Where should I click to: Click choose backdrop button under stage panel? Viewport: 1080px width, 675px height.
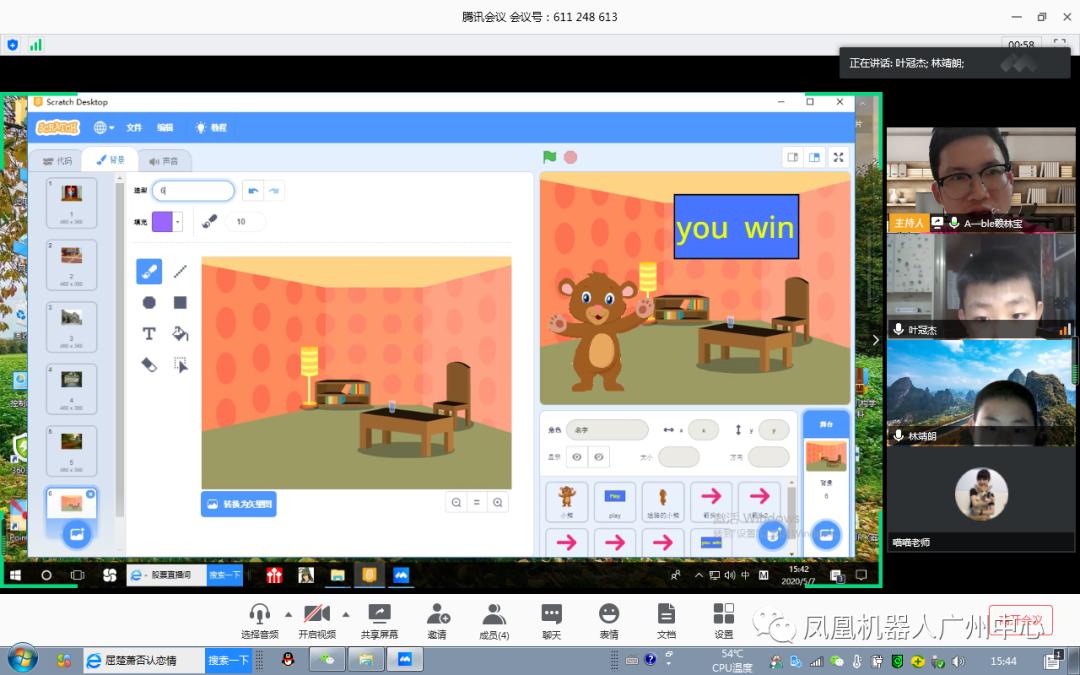pos(826,534)
